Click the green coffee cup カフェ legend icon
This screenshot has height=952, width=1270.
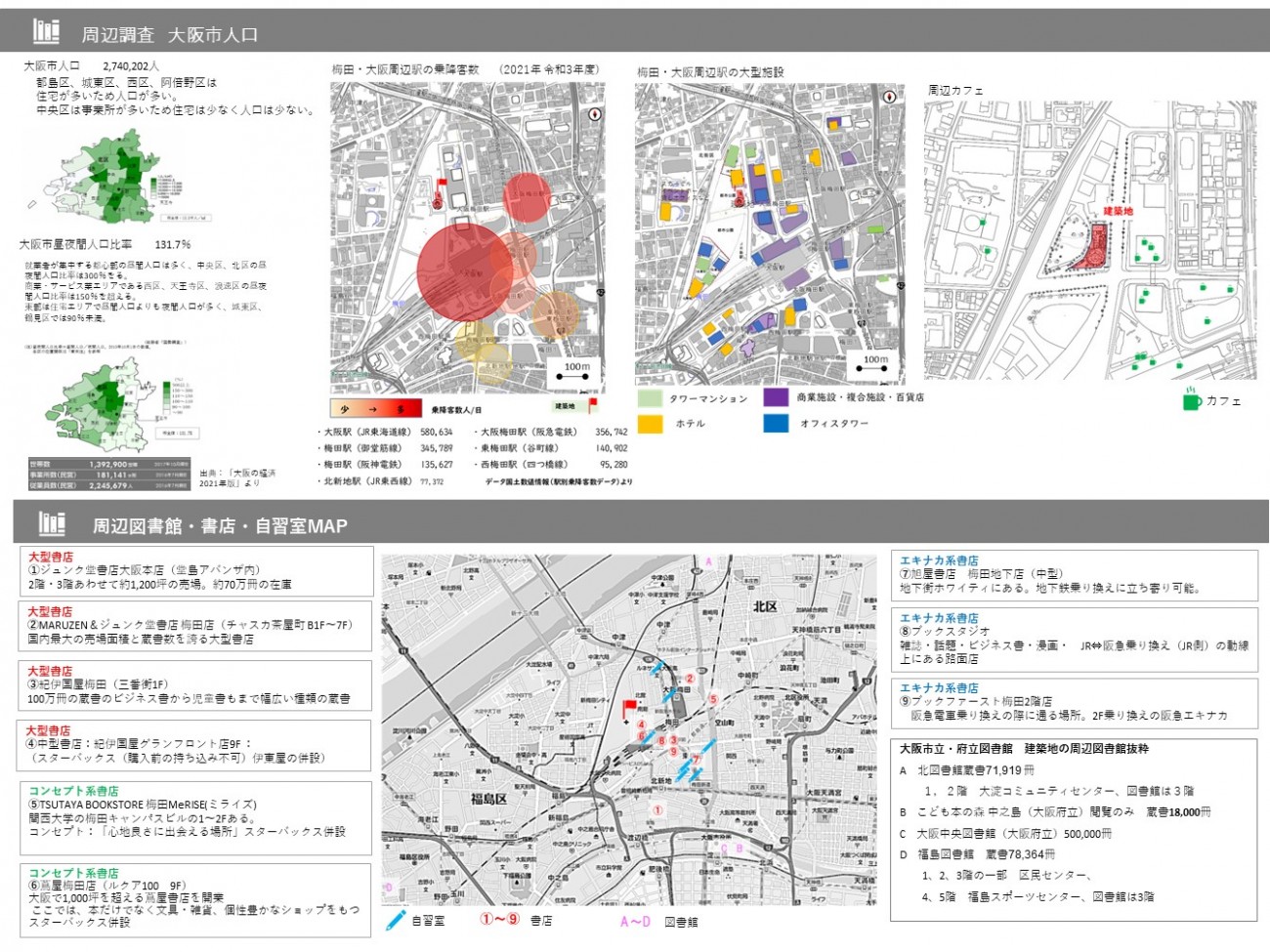(1192, 399)
